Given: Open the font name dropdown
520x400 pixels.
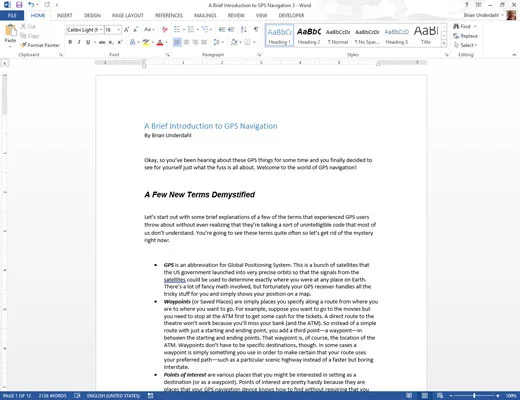Looking at the screenshot, I should tap(101, 30).
